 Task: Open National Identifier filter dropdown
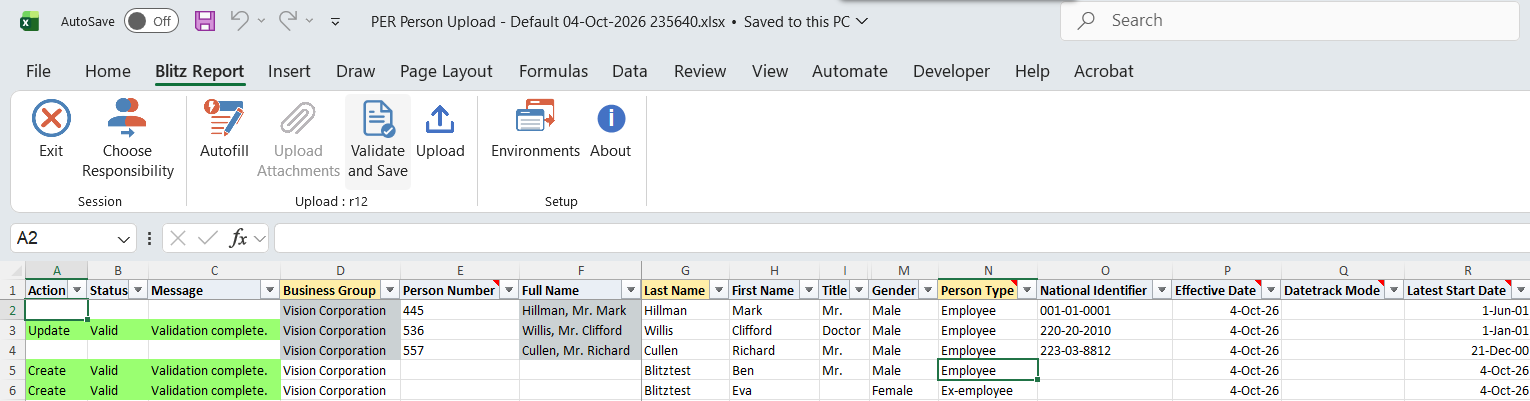(1160, 290)
